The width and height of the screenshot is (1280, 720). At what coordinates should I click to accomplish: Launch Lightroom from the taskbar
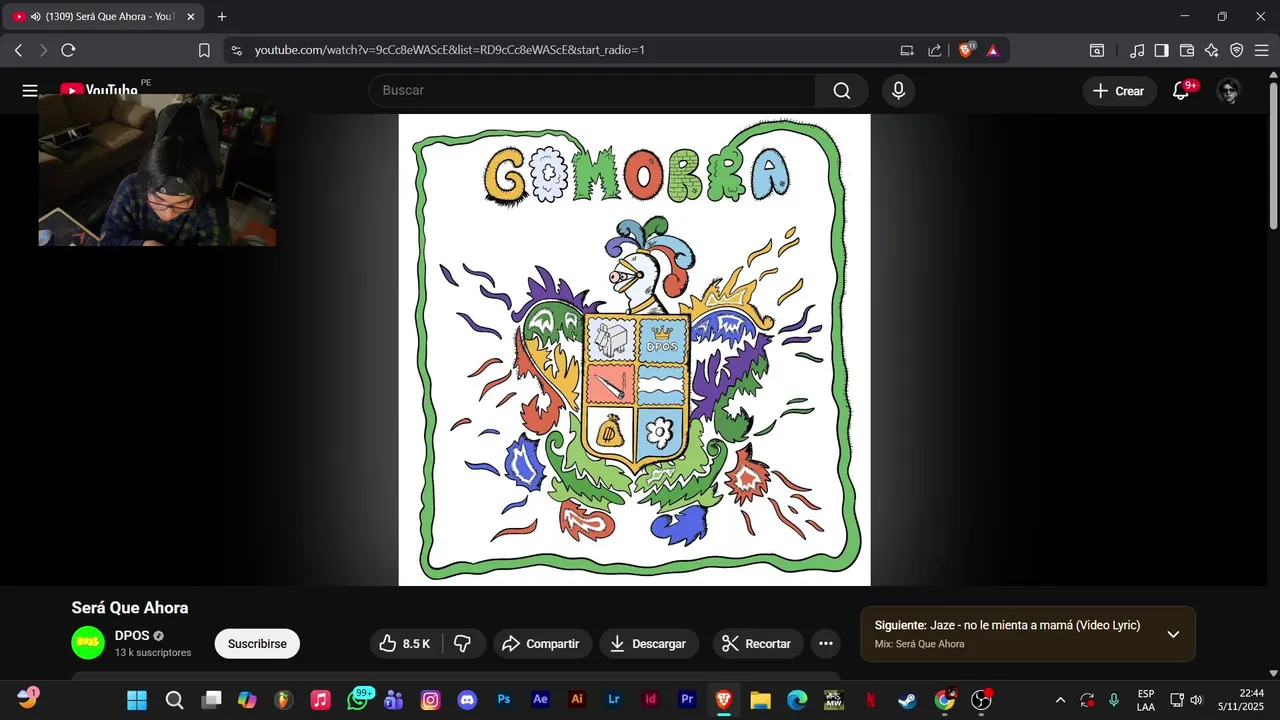click(x=614, y=700)
